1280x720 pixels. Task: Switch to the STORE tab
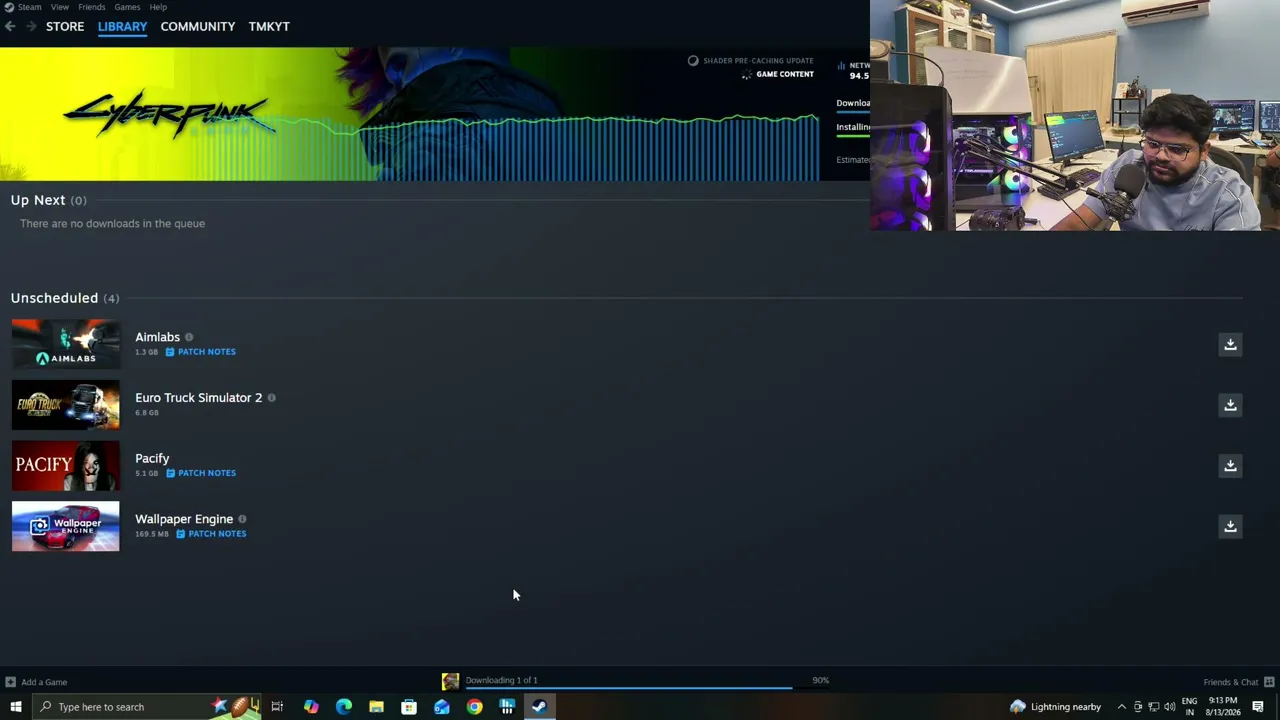pyautogui.click(x=65, y=26)
